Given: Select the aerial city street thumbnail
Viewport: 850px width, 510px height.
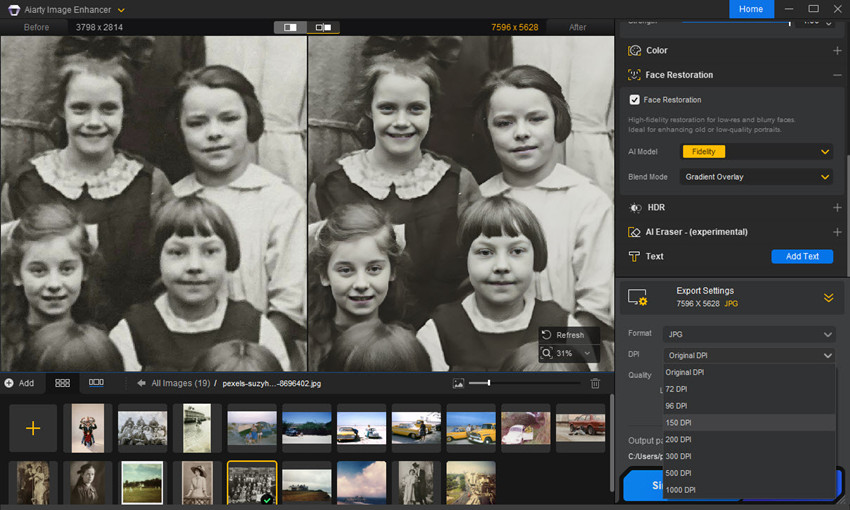Looking at the screenshot, I should pos(471,483).
